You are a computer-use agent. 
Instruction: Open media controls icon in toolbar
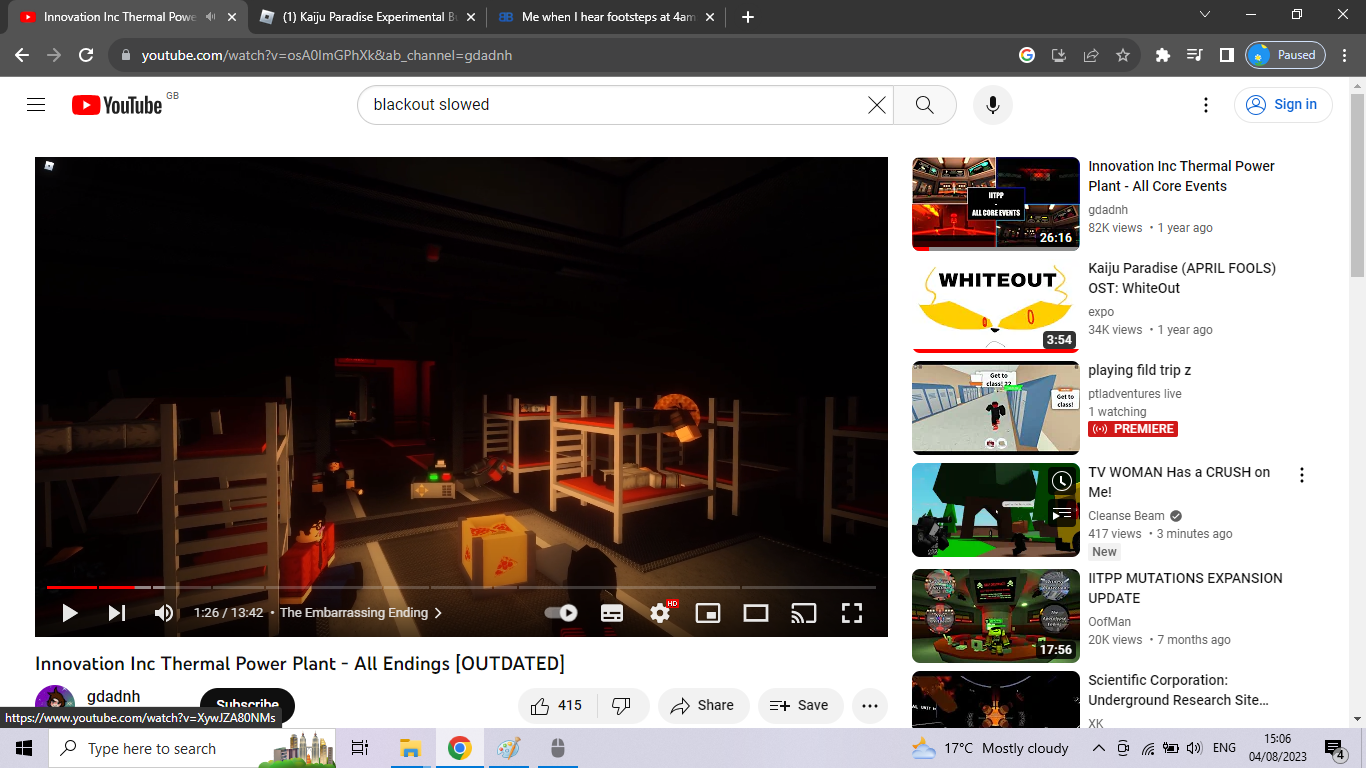1194,55
